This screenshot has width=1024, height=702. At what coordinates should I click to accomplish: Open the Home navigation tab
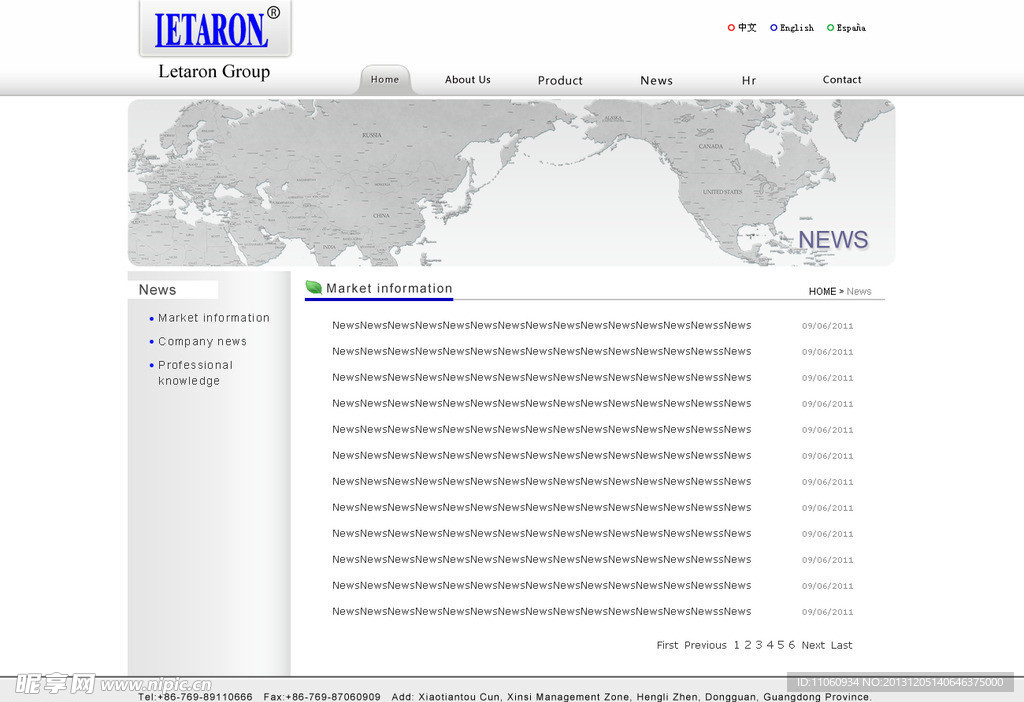coord(385,80)
